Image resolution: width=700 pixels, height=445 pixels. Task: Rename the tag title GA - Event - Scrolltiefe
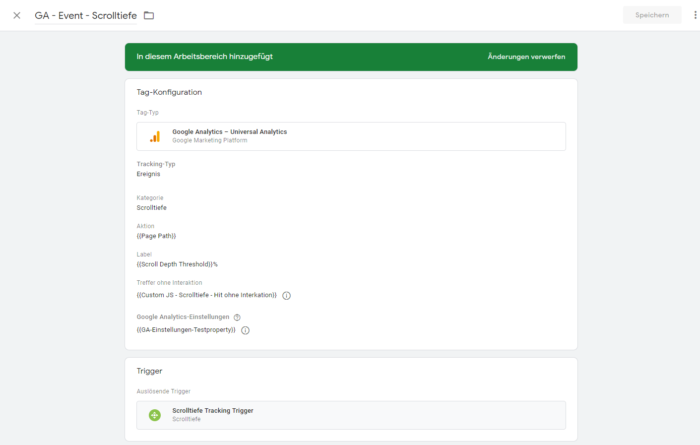pyautogui.click(x=85, y=15)
